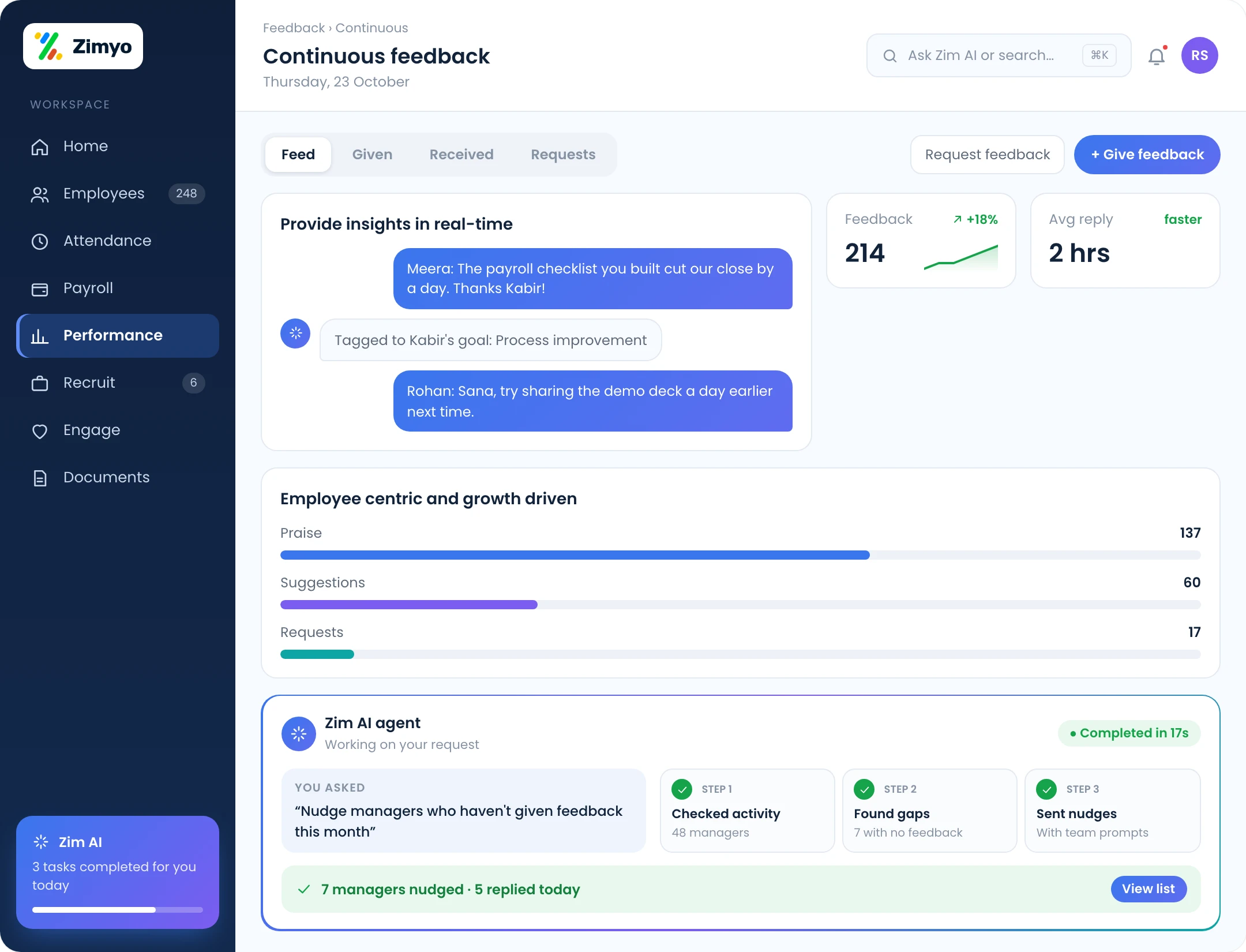This screenshot has height=952, width=1246.
Task: Click the Suggestions progress bar
Action: pyautogui.click(x=741, y=605)
